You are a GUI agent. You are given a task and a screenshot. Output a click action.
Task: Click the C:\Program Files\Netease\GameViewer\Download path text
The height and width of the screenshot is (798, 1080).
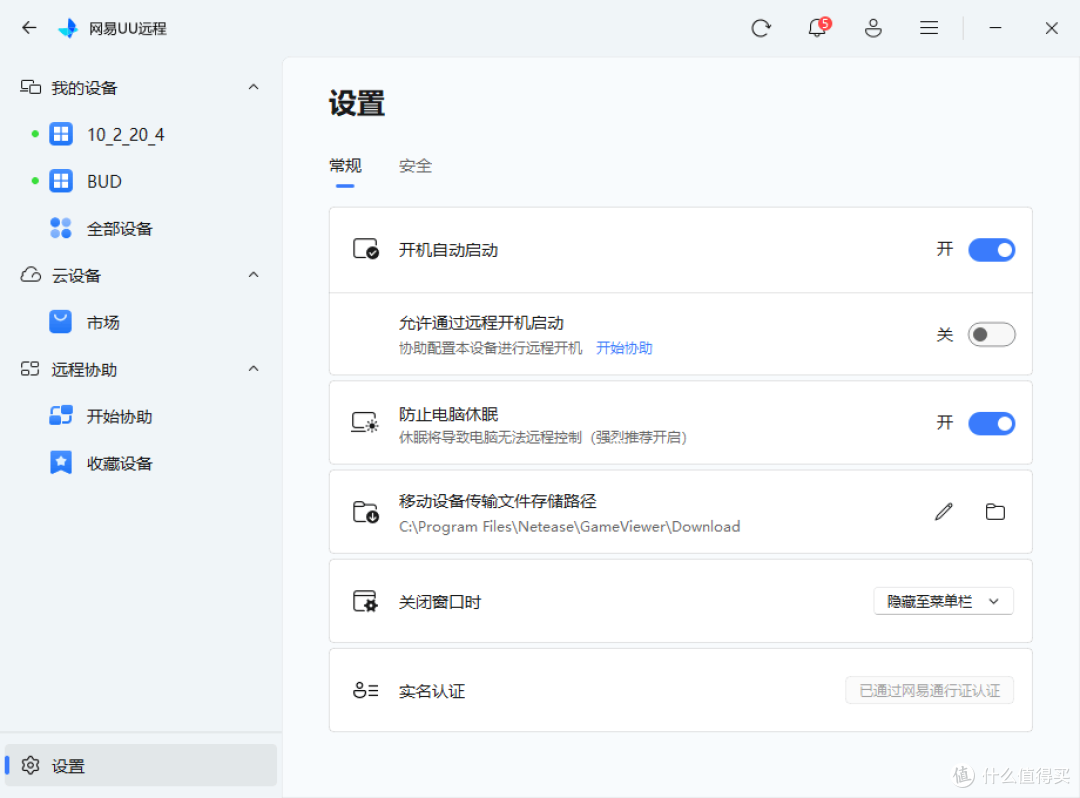(570, 527)
